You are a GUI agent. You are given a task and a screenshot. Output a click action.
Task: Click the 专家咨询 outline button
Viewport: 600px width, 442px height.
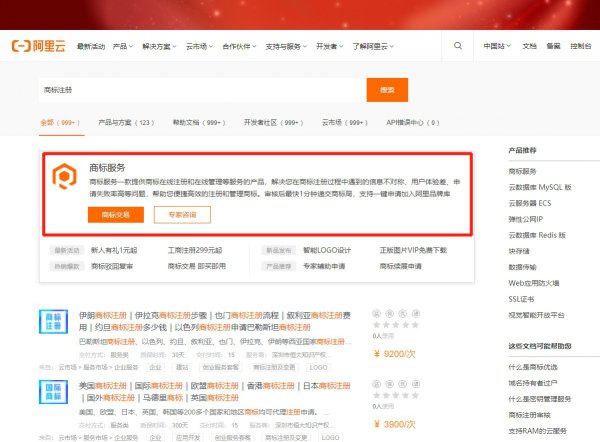coord(182,215)
